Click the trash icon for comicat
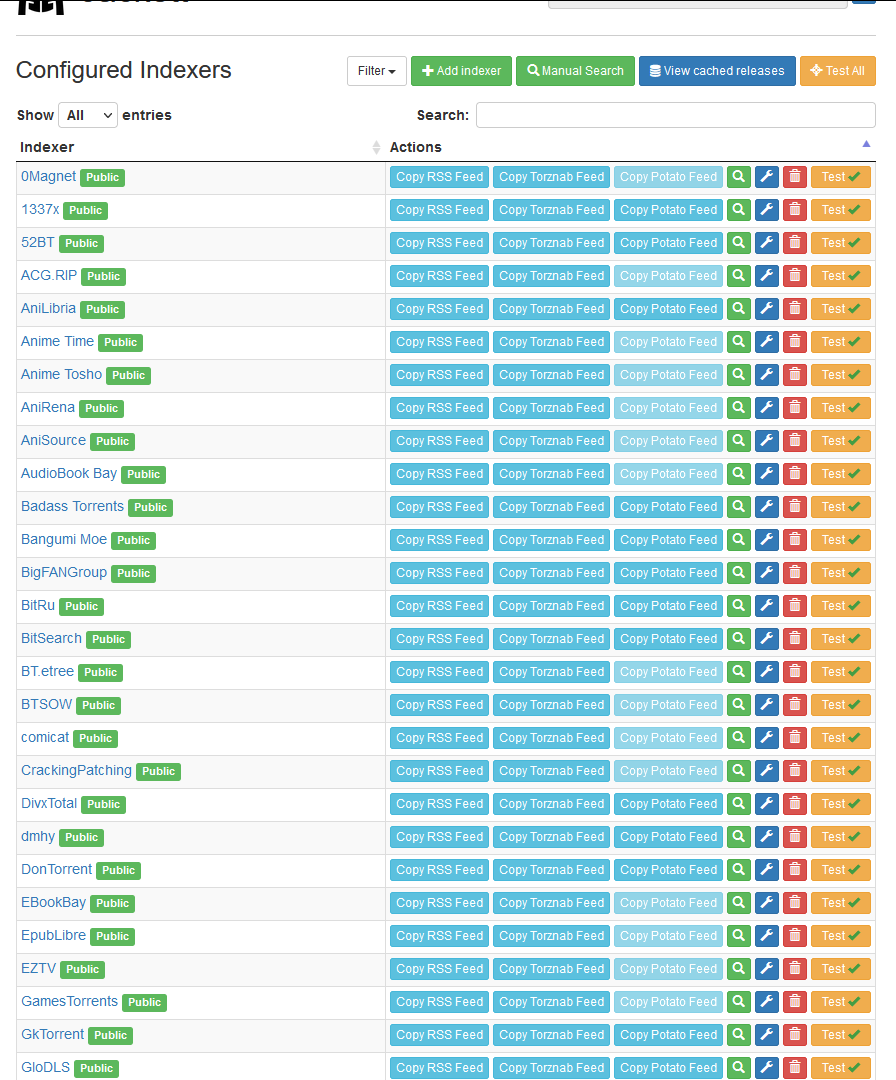The image size is (896, 1080). (795, 738)
